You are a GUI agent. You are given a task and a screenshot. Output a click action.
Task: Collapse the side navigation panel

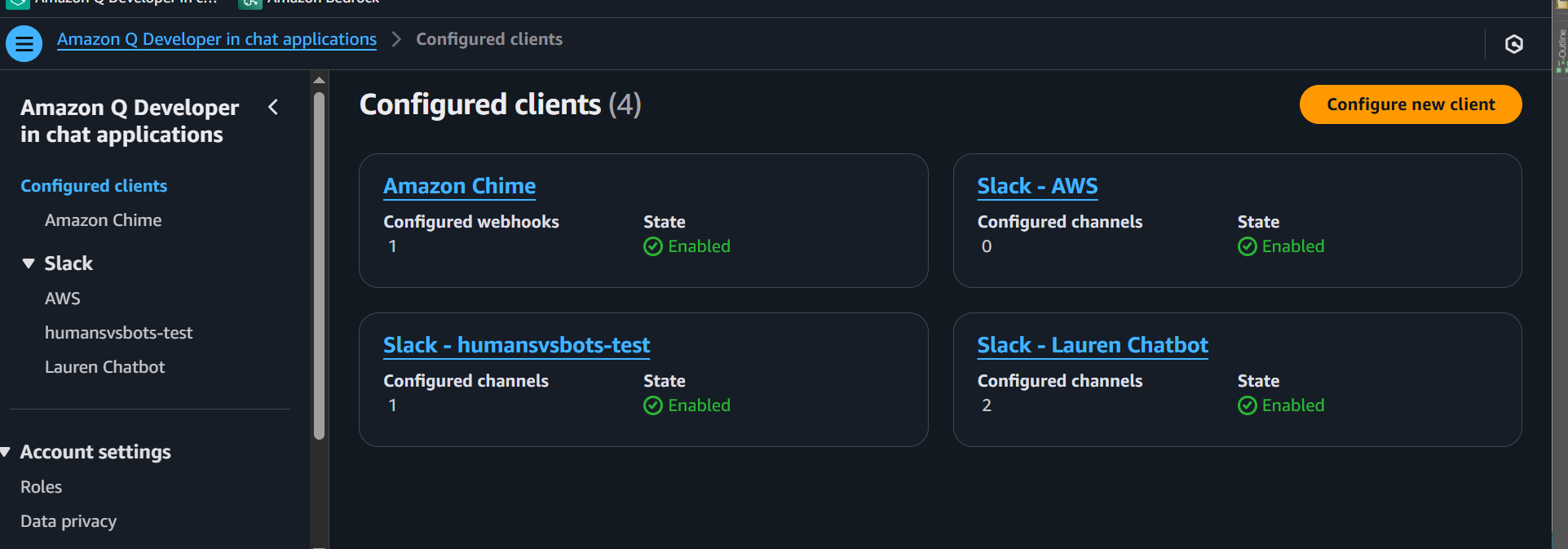click(273, 107)
